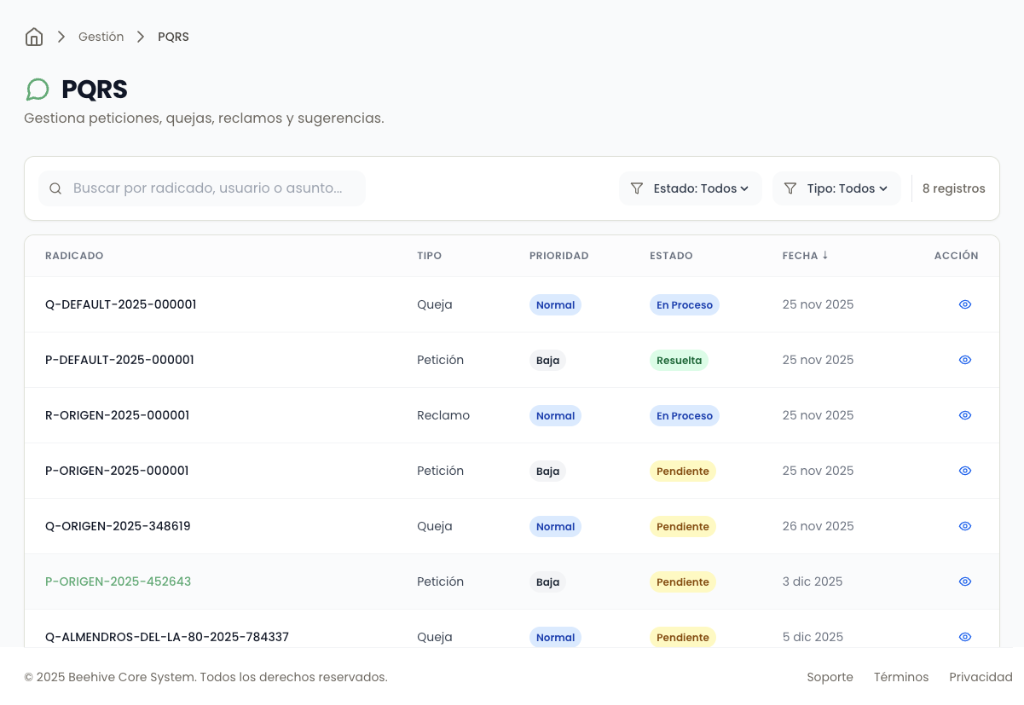Select the PQRS breadcrumb item
The height and width of the screenshot is (705, 1024).
pyautogui.click(x=173, y=37)
